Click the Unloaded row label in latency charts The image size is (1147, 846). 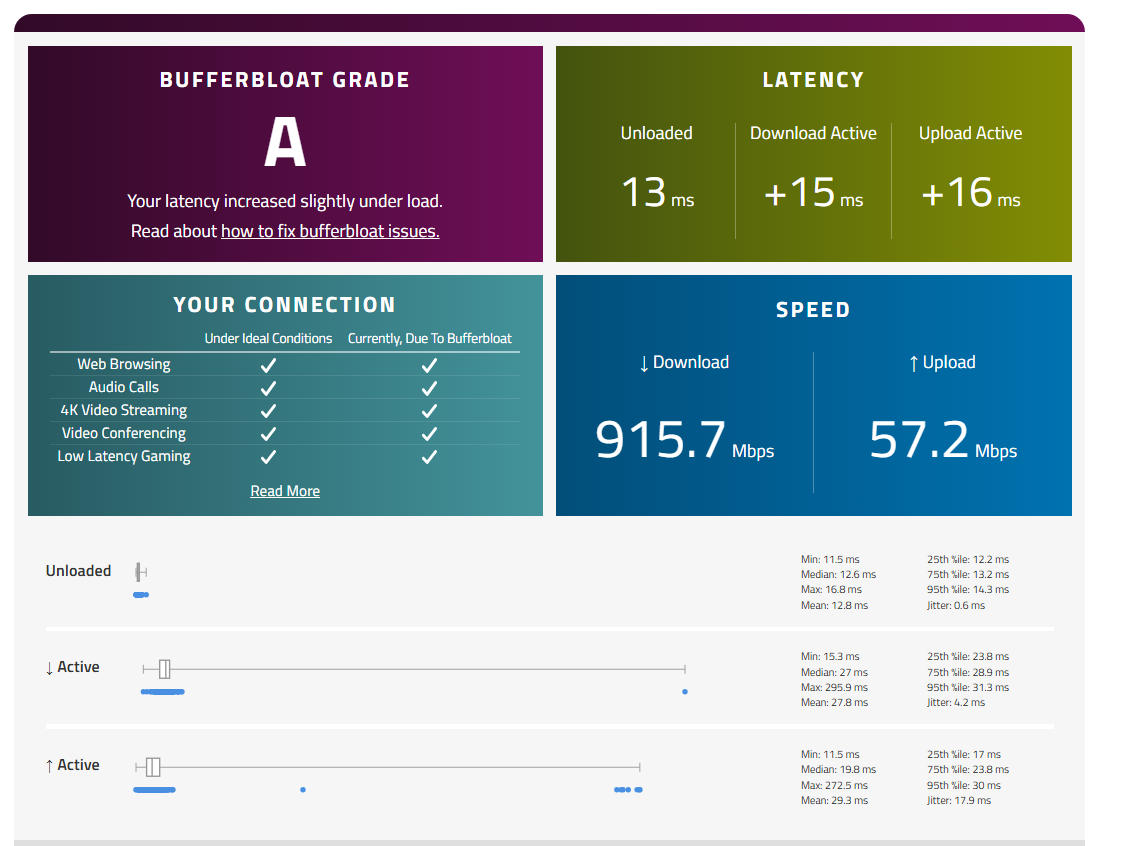point(78,571)
